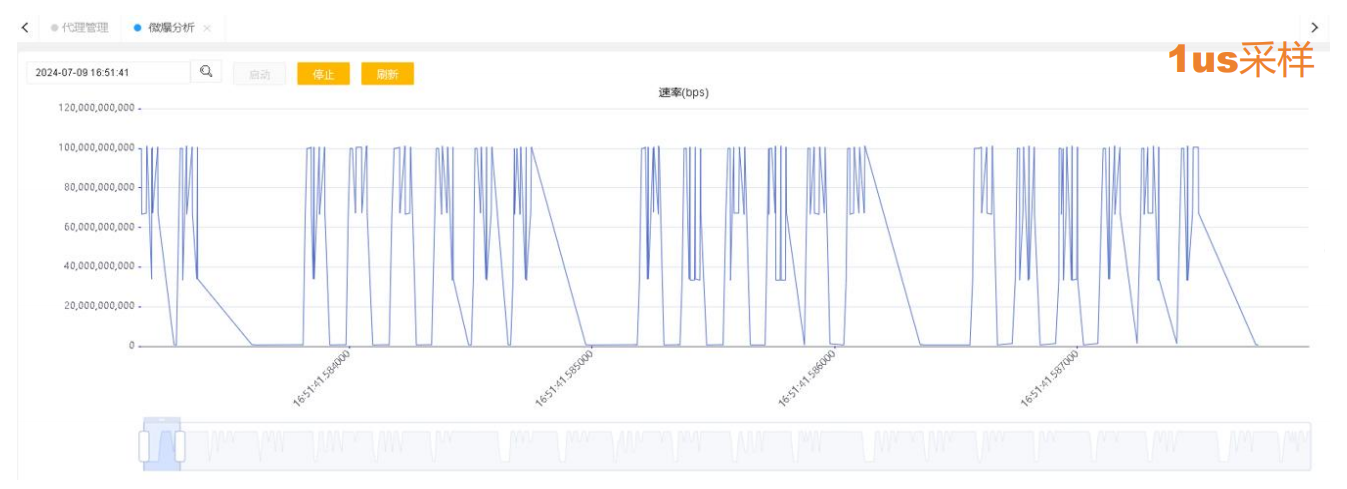Click the greyed-out 启动 button
Viewport: 1347px width, 489px height.
(x=259, y=74)
